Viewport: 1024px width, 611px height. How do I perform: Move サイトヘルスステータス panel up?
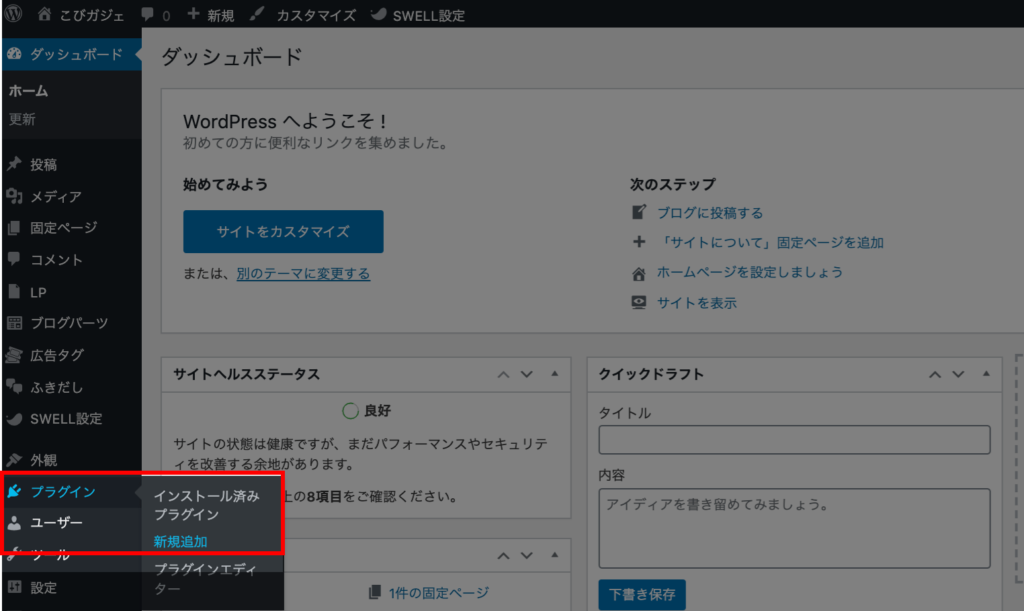click(x=503, y=375)
